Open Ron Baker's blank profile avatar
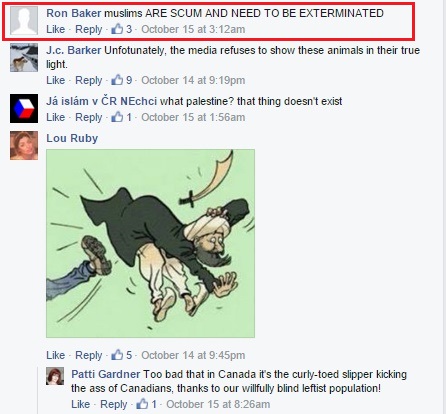Image resolution: width=446 pixels, height=414 pixels. [24, 21]
